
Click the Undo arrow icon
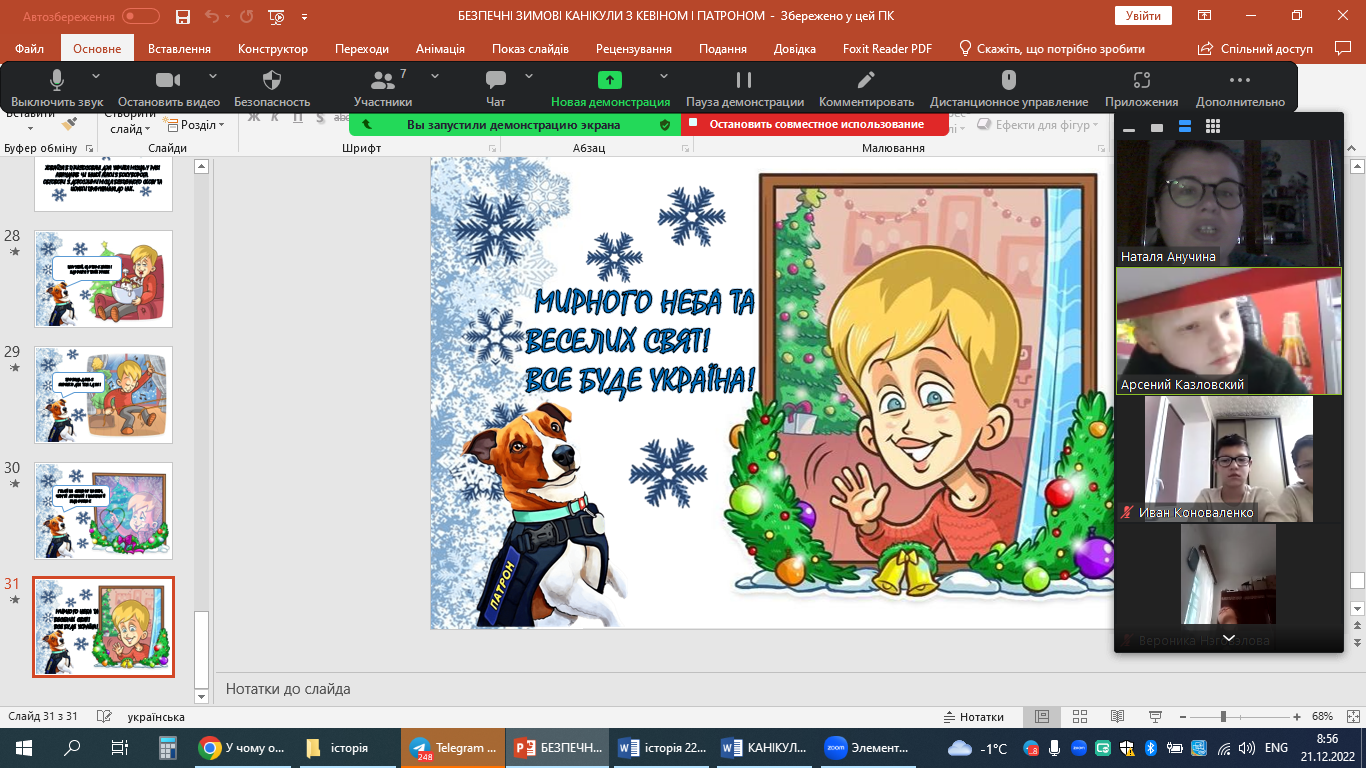click(x=211, y=16)
